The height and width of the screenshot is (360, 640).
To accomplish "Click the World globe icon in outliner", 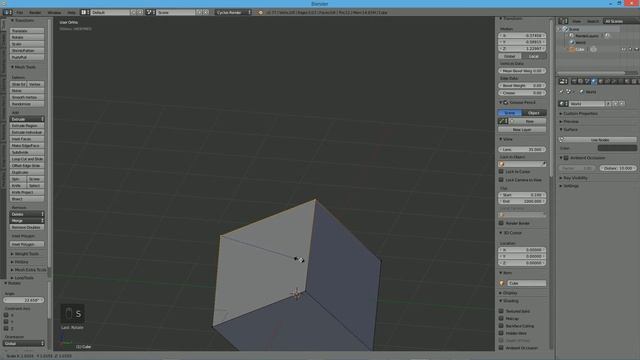I will (x=571, y=42).
